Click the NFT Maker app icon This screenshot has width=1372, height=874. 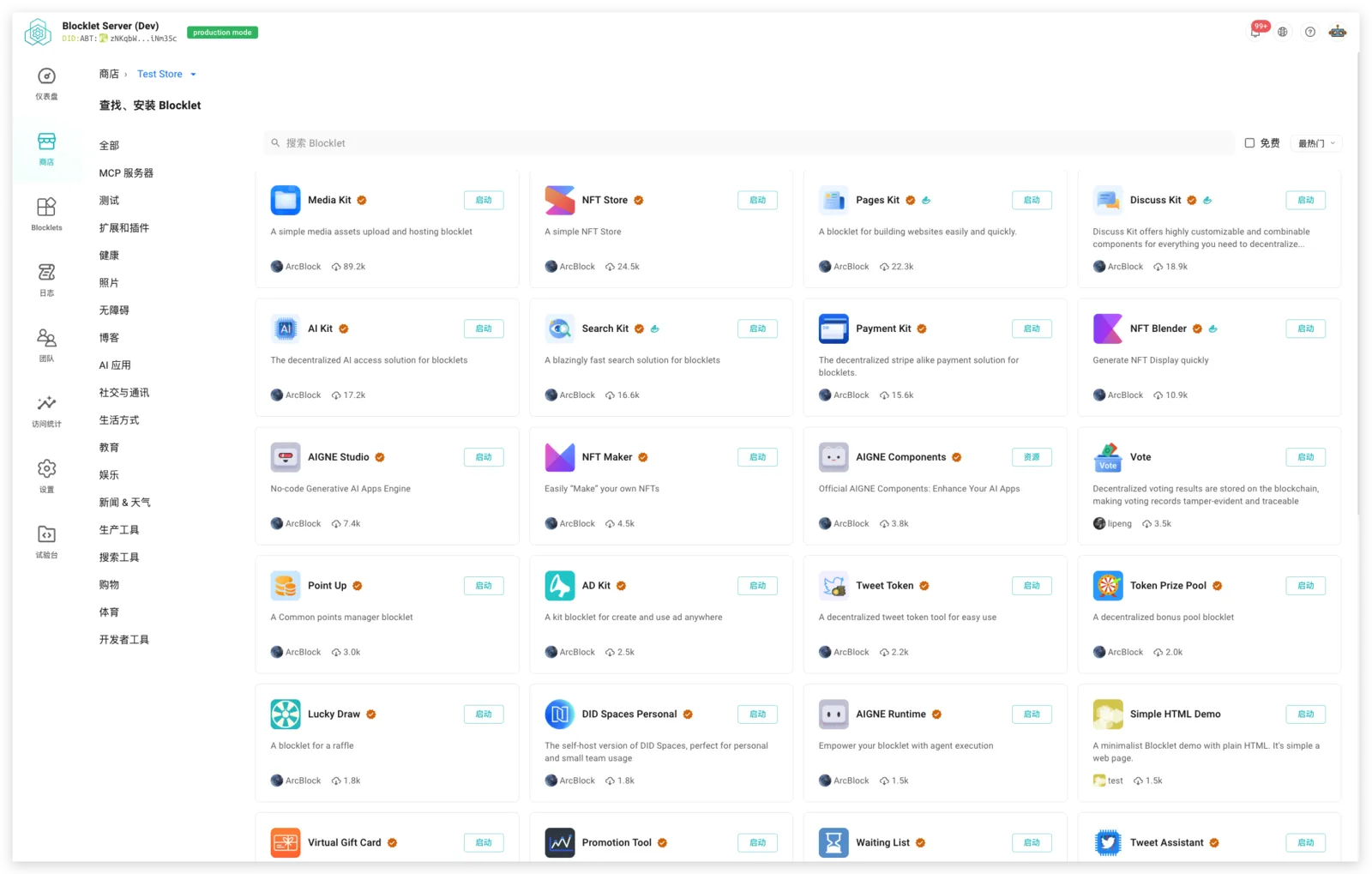click(x=560, y=457)
